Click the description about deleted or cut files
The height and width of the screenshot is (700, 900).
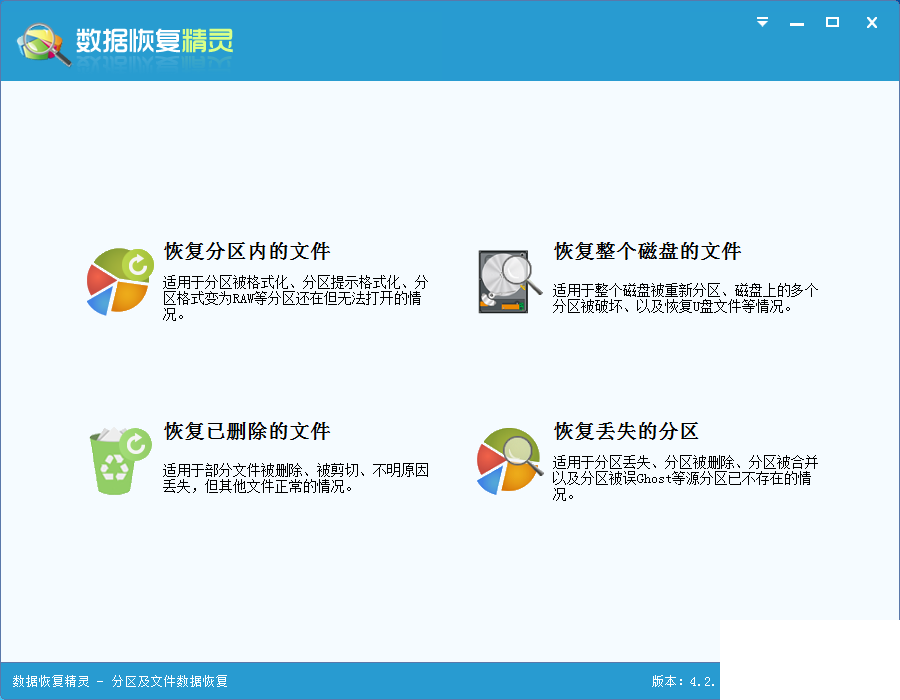point(296,479)
